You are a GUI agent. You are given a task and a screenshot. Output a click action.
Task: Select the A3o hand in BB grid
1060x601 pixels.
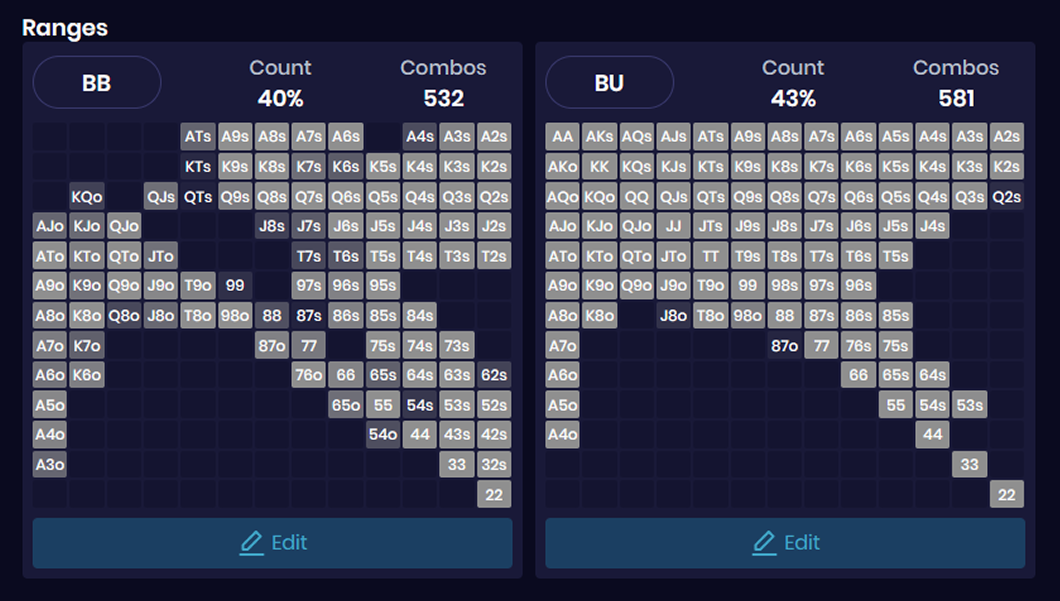(x=50, y=465)
